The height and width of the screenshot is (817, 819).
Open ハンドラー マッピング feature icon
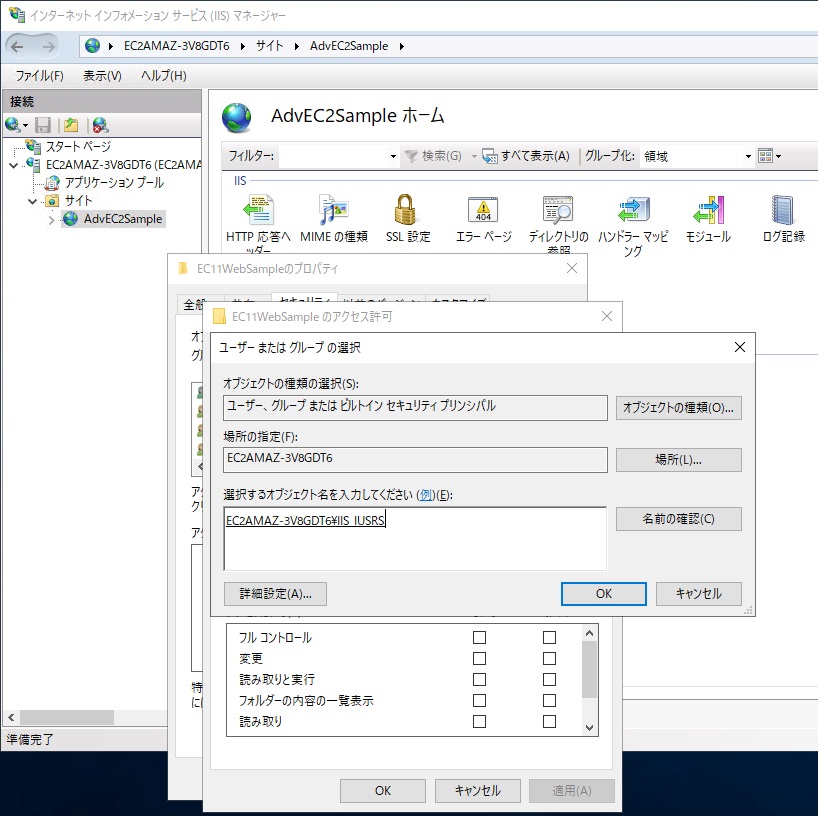(634, 210)
